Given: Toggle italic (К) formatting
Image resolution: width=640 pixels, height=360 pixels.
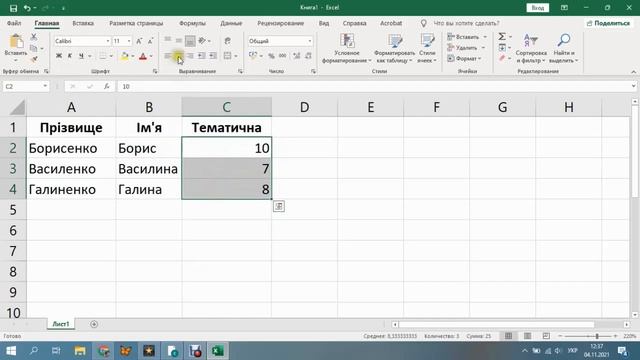Looking at the screenshot, I should (70, 56).
